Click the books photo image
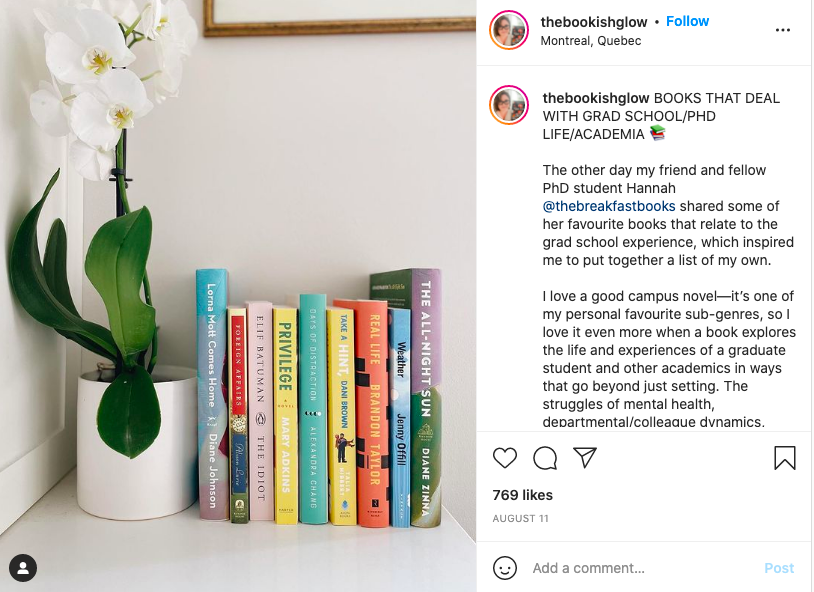The image size is (814, 592). point(238,296)
